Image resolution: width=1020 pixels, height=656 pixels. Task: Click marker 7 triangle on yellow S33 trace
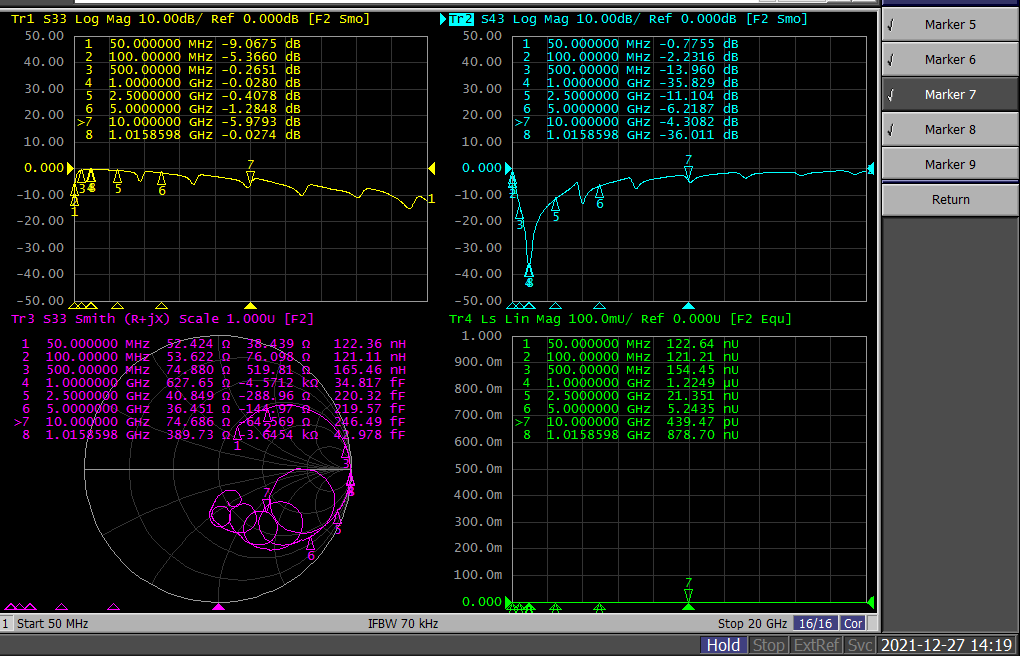pos(250,178)
